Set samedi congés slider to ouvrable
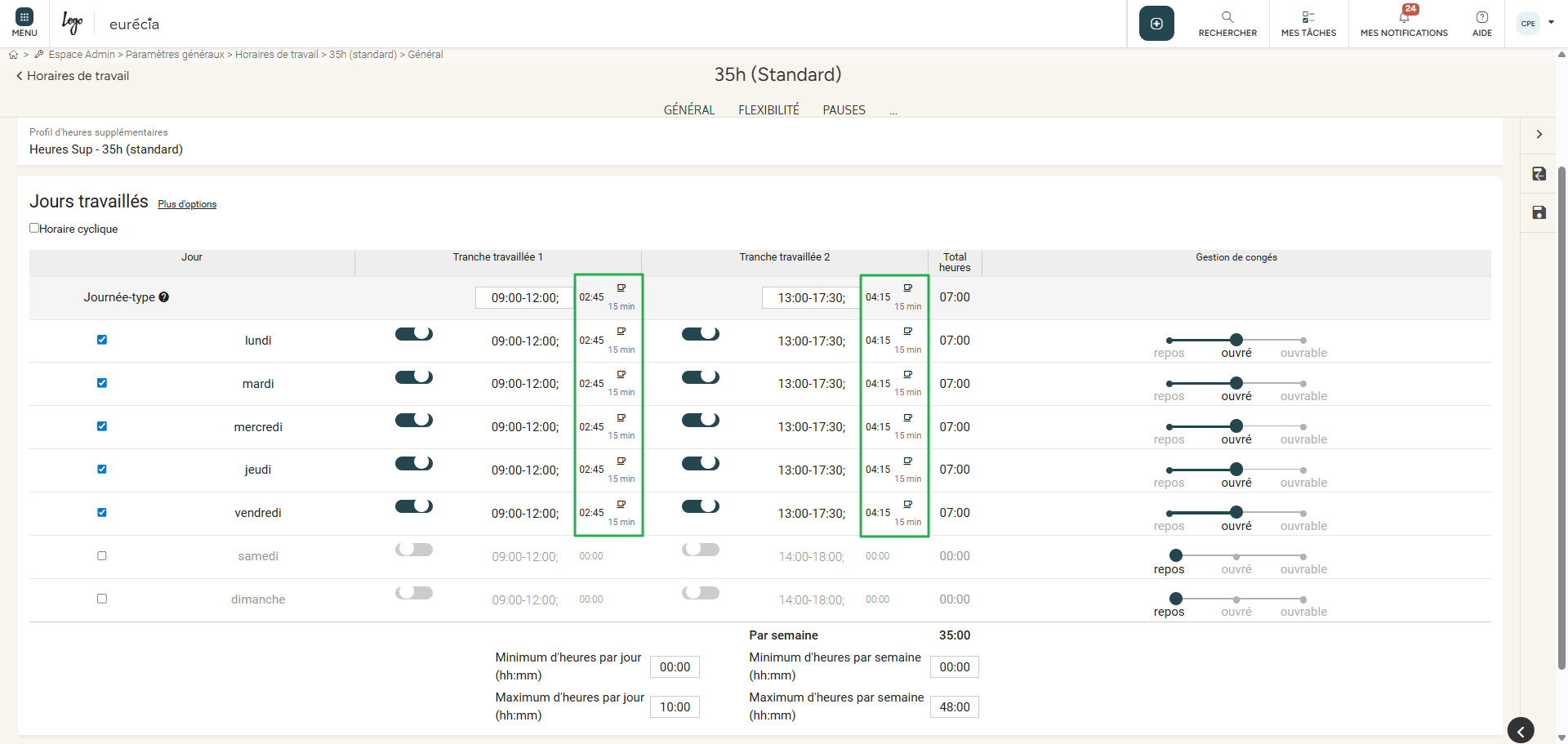The height and width of the screenshot is (744, 1568). click(x=1303, y=556)
